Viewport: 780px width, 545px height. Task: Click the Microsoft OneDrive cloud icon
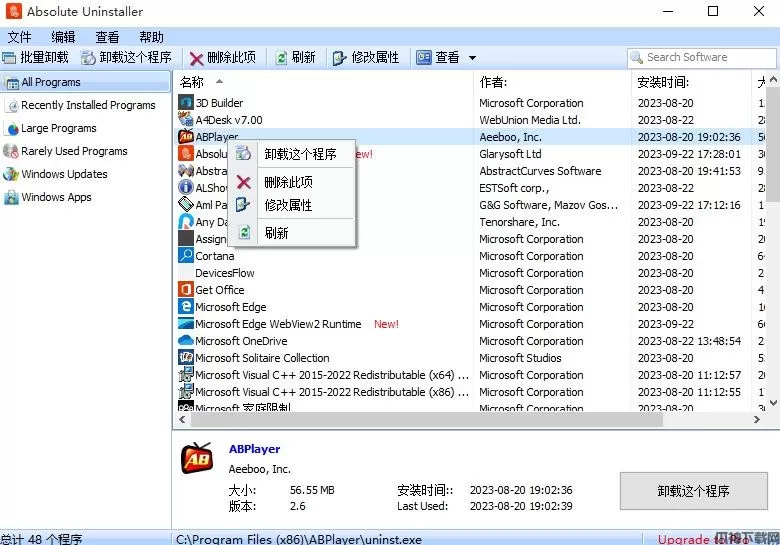186,341
